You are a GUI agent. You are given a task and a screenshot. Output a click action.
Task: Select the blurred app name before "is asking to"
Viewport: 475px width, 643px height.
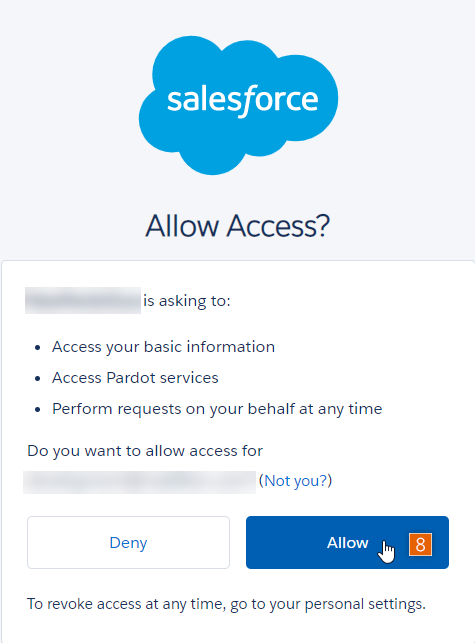pos(83,301)
